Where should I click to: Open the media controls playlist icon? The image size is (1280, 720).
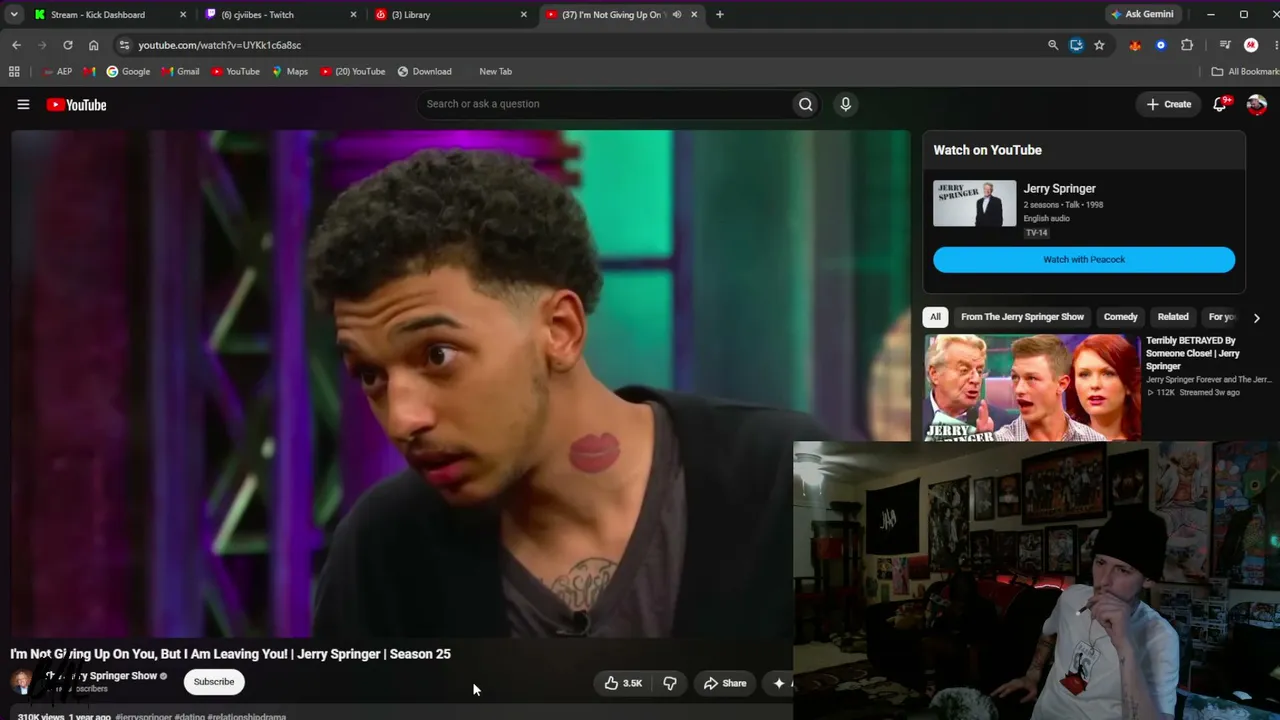(1225, 45)
